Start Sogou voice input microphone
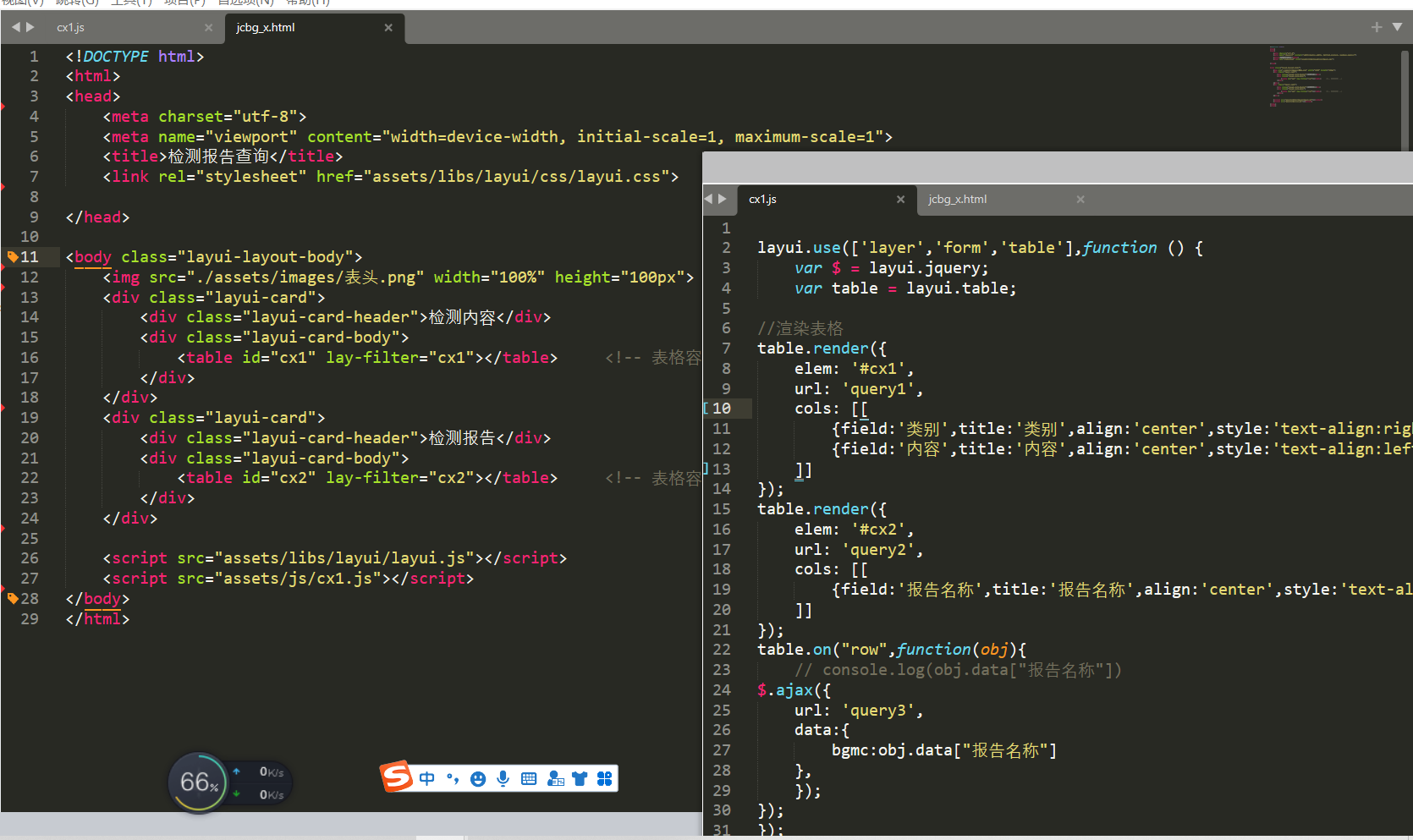 503,778
